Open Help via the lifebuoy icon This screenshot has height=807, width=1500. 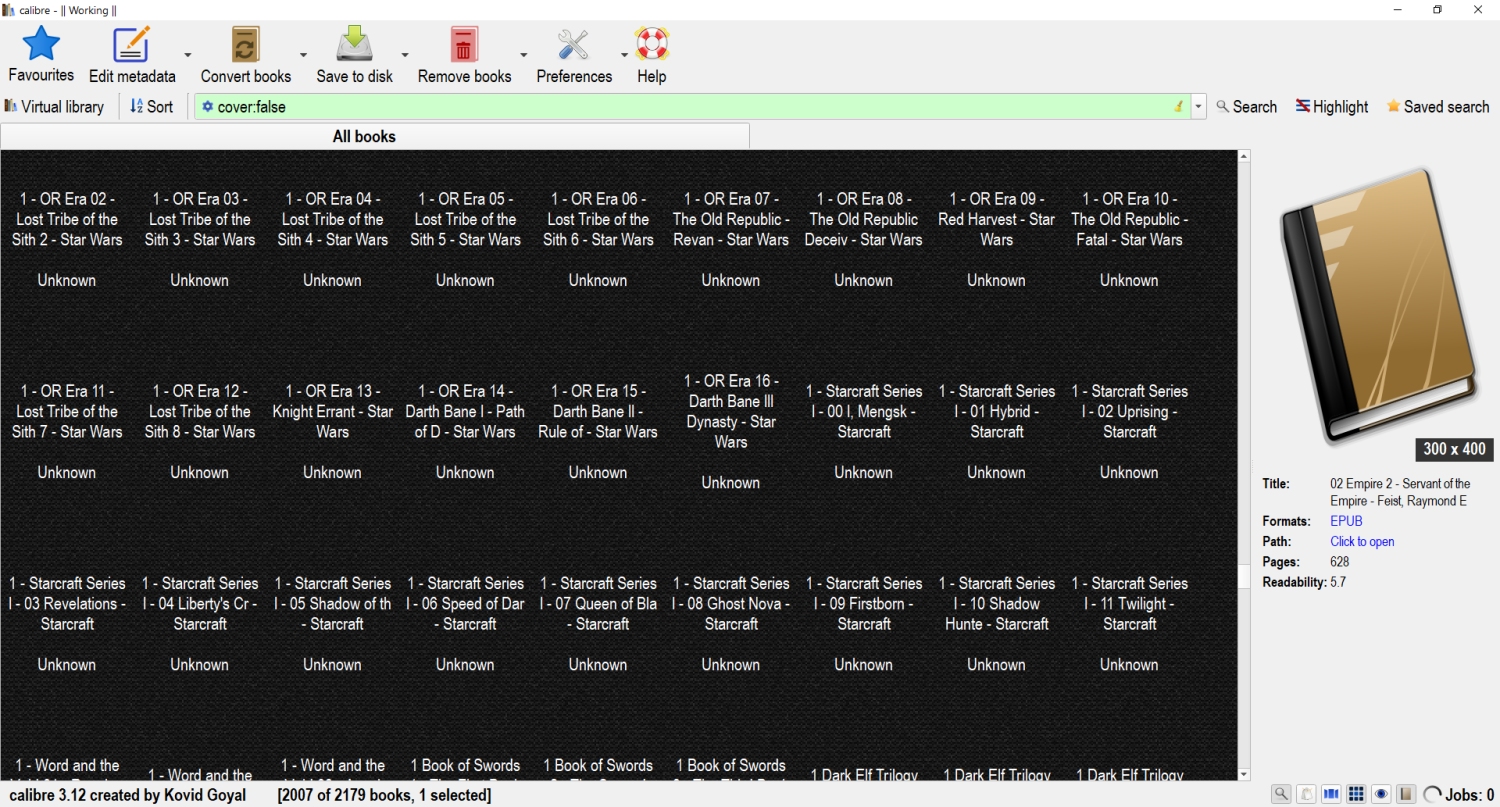click(x=651, y=44)
